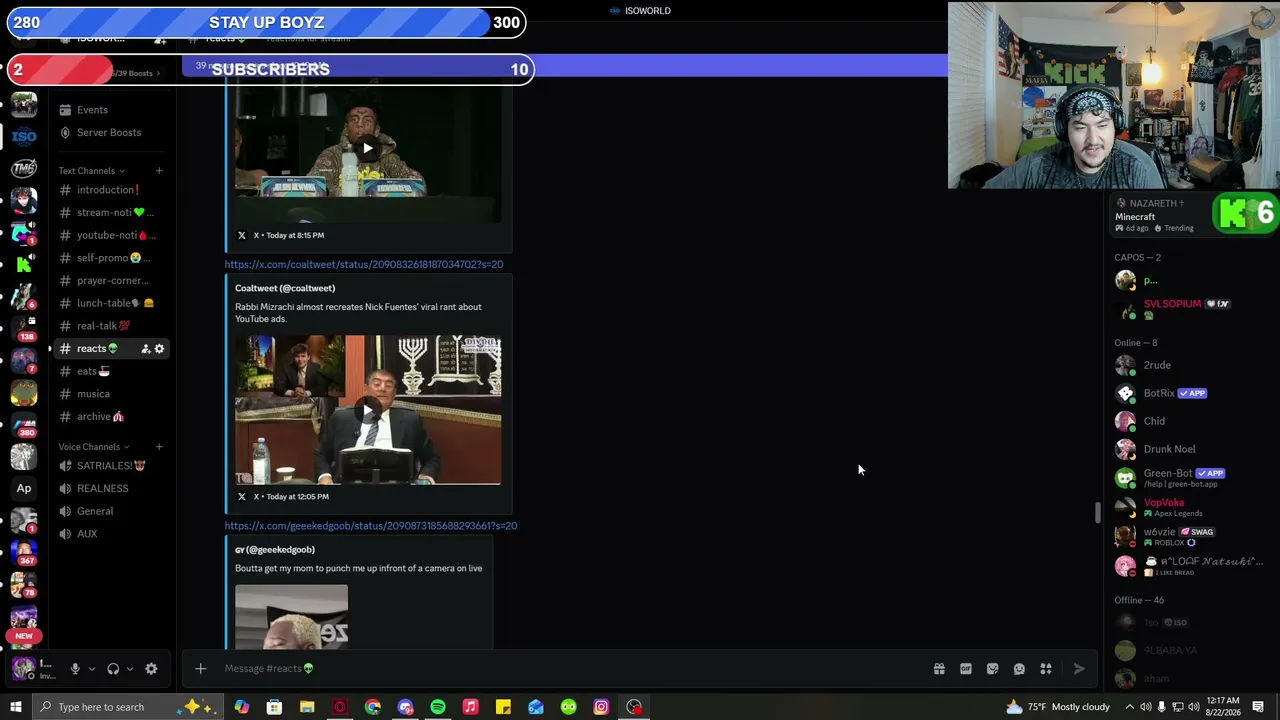The height and width of the screenshot is (720, 1280).
Task: Open the coaltweet status link
Action: tap(364, 265)
